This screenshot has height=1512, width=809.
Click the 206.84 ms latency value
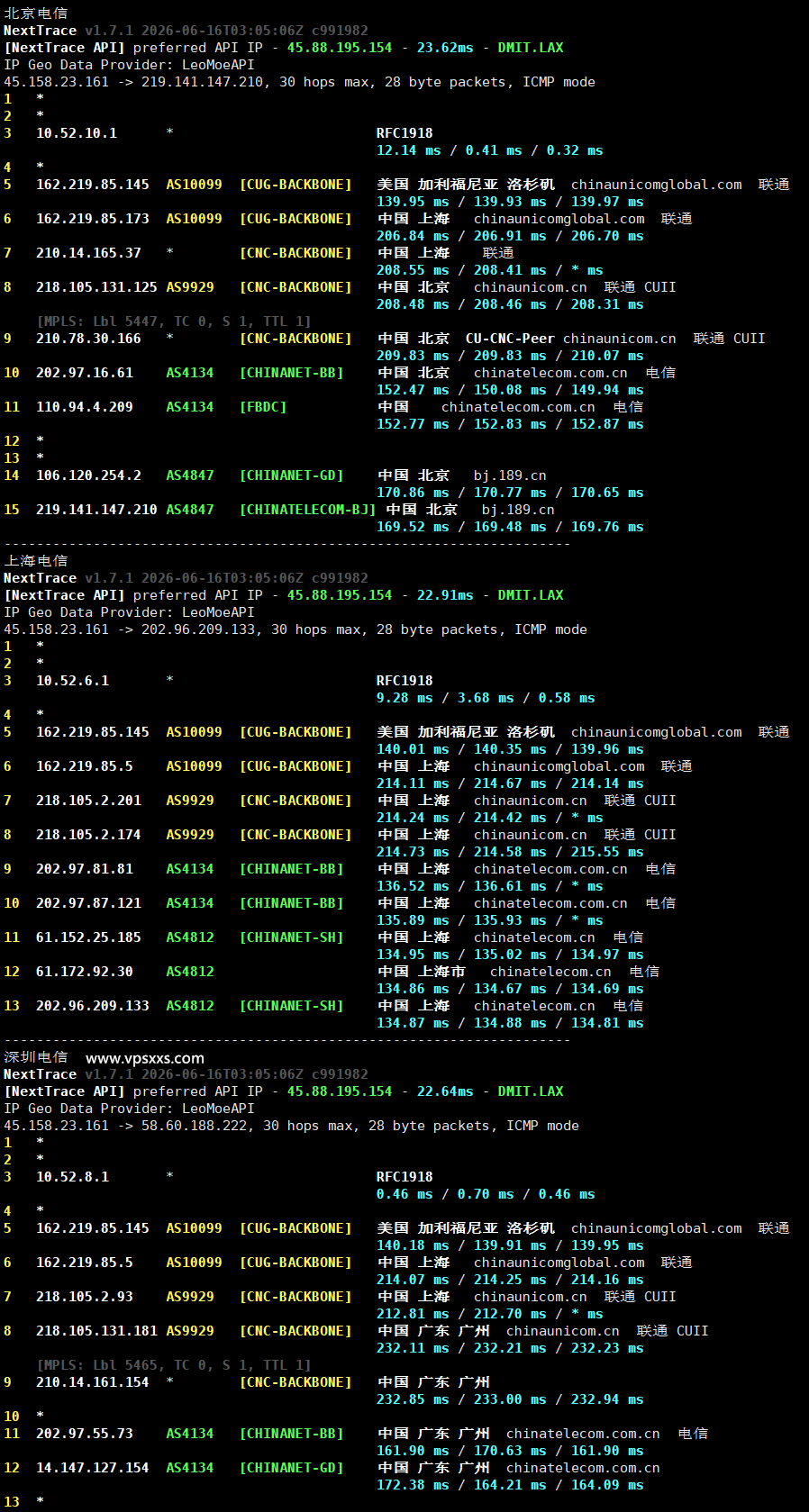click(x=413, y=236)
